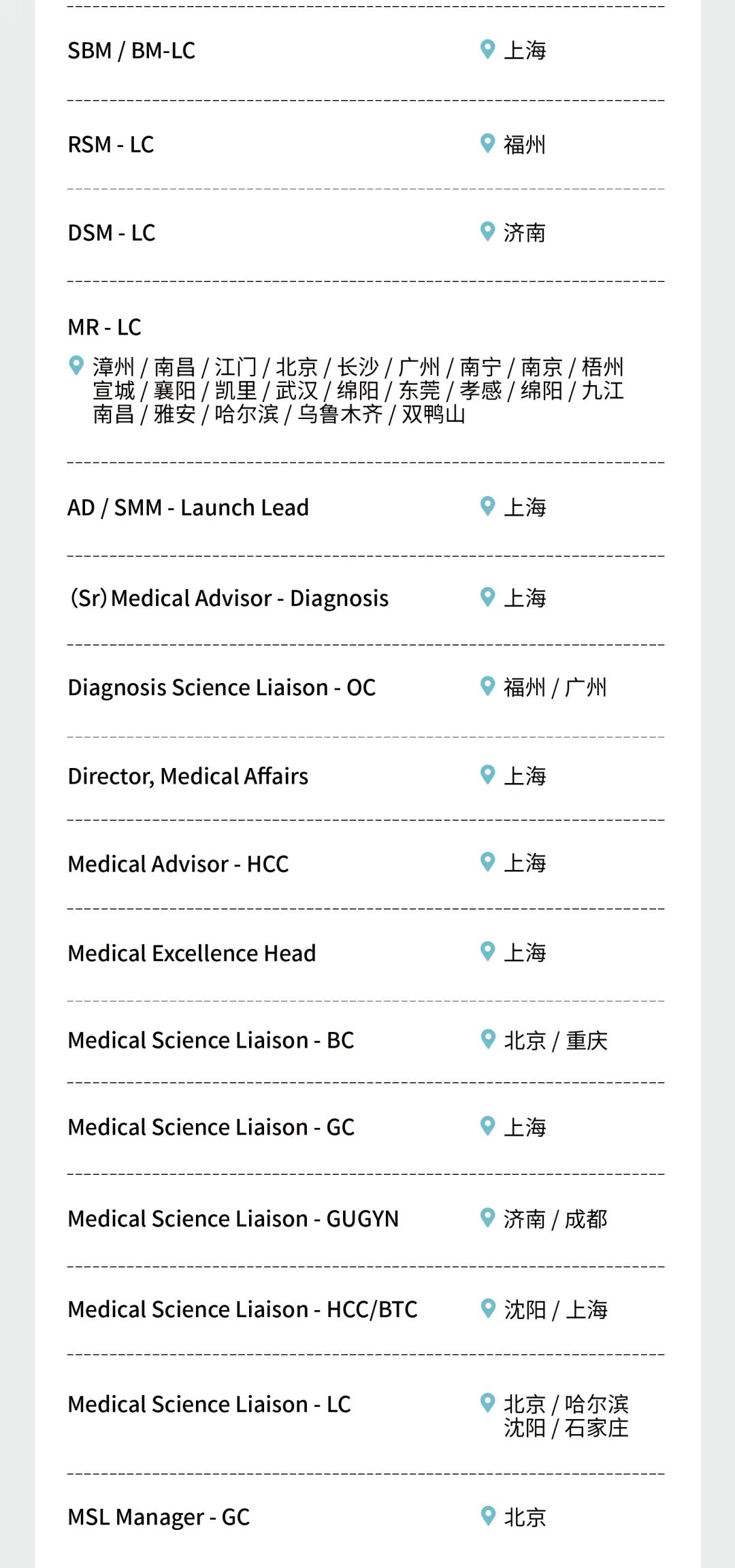The image size is (735, 1568).
Task: Click the location pin beside SBM / BM-LC
Action: [487, 49]
